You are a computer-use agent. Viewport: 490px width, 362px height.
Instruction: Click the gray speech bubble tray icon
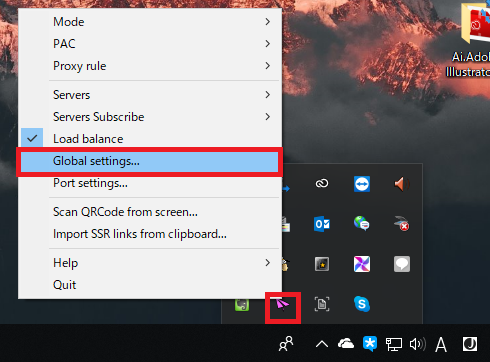click(402, 264)
